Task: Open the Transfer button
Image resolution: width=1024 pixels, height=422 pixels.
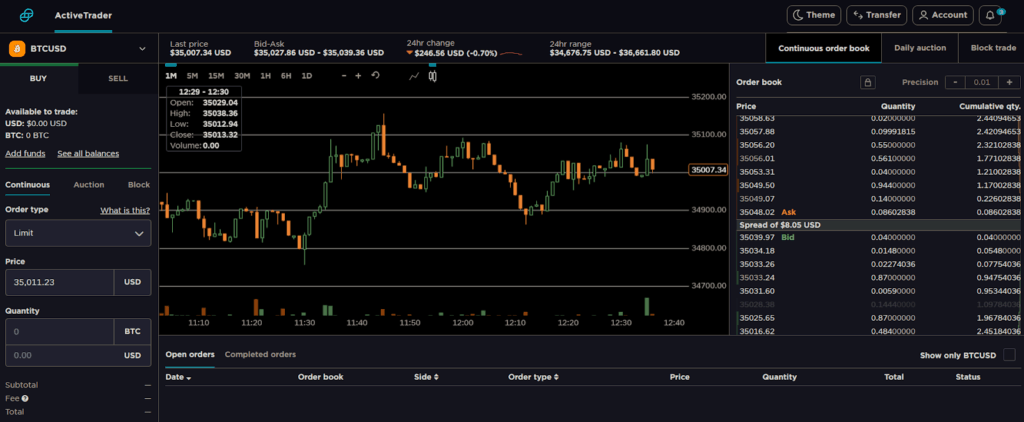Action: tap(876, 15)
